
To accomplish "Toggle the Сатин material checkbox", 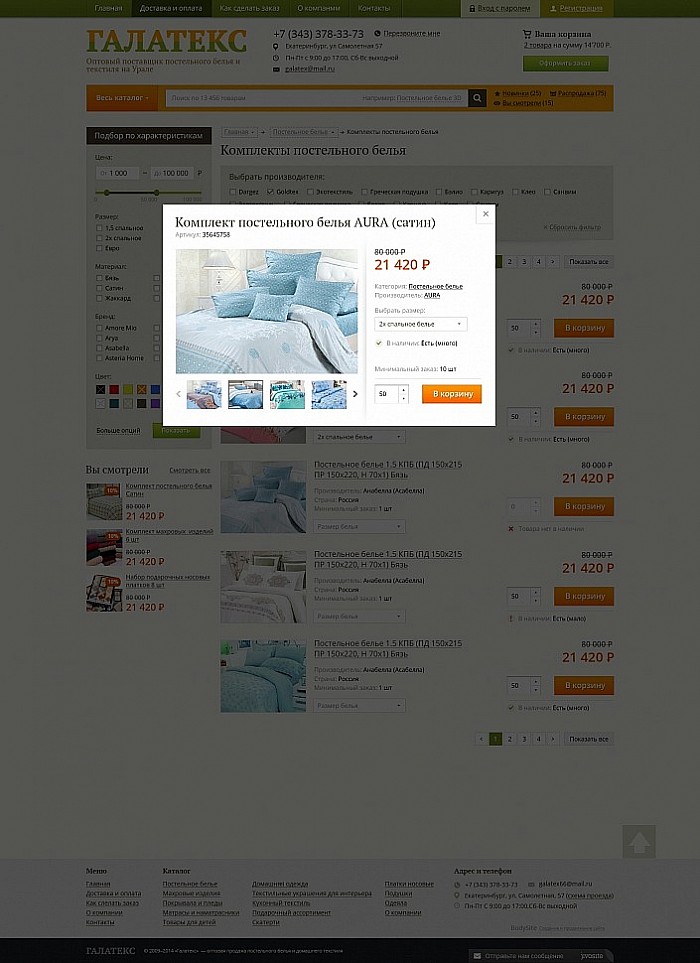I will [x=99, y=288].
